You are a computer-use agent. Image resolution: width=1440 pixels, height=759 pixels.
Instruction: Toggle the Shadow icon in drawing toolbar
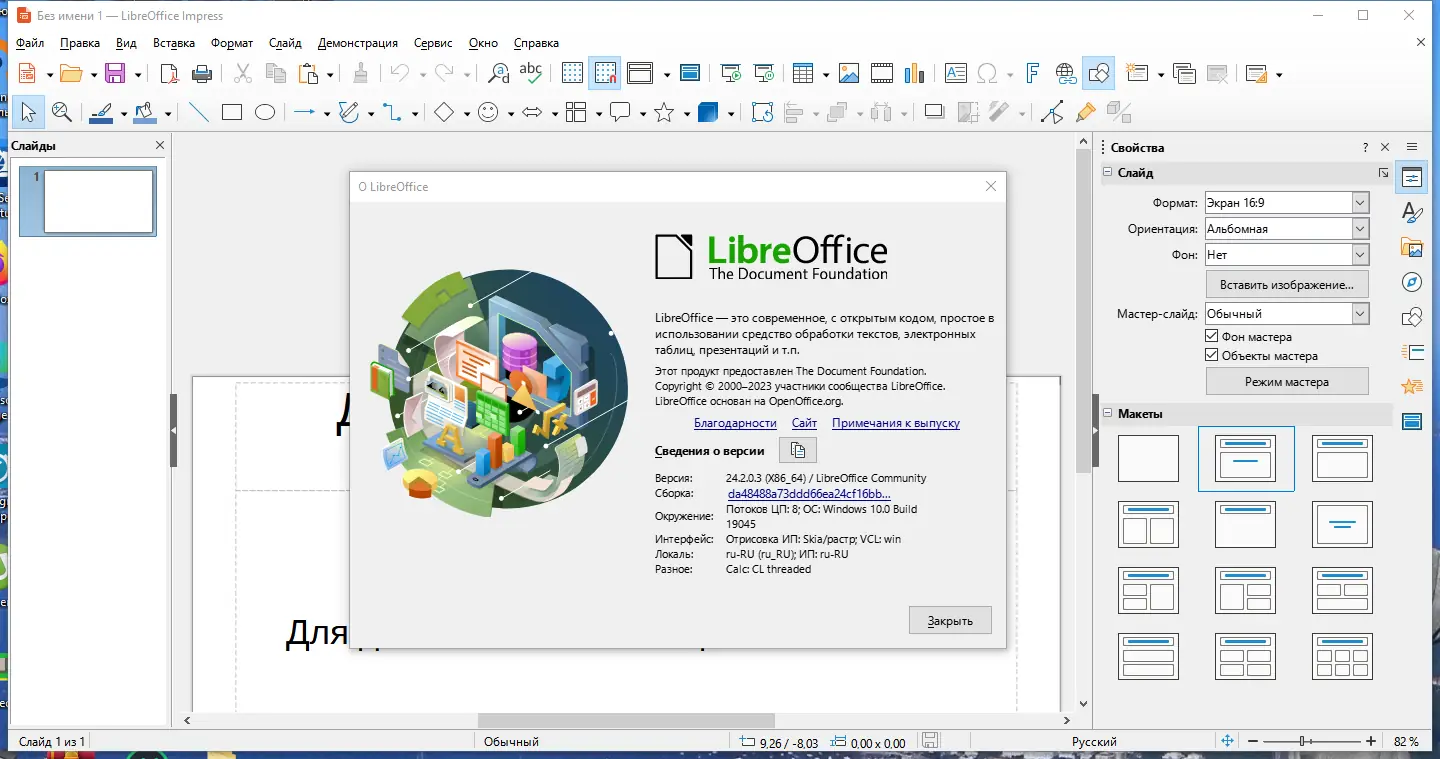click(x=934, y=113)
